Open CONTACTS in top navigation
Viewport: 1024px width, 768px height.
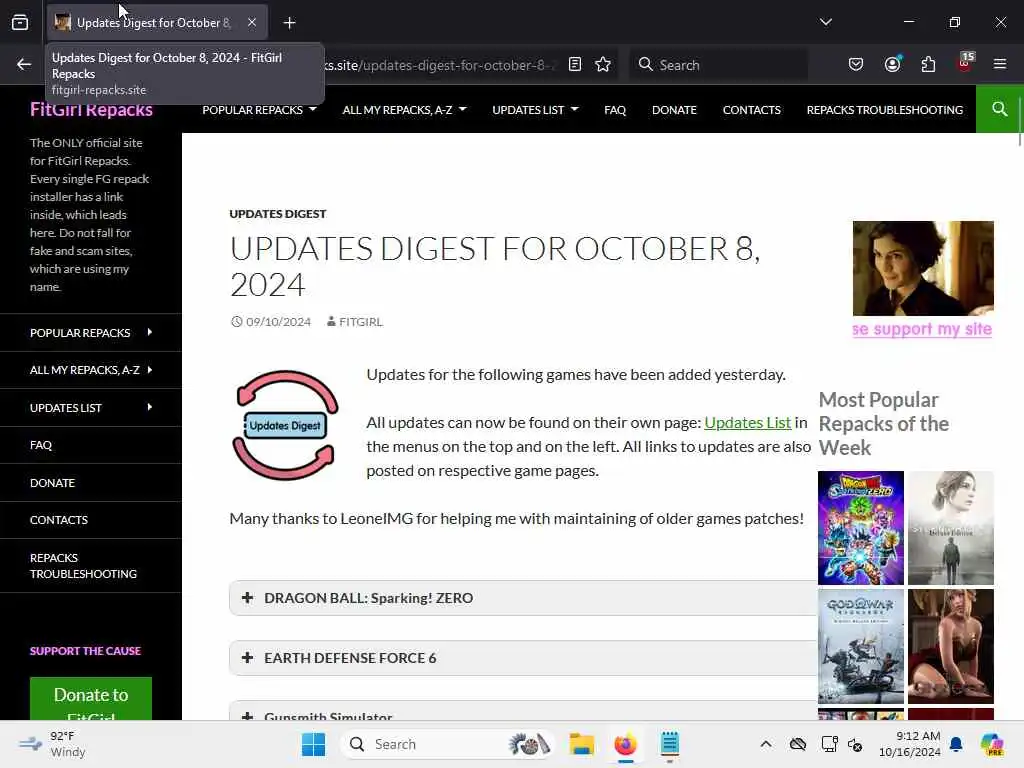pos(751,110)
